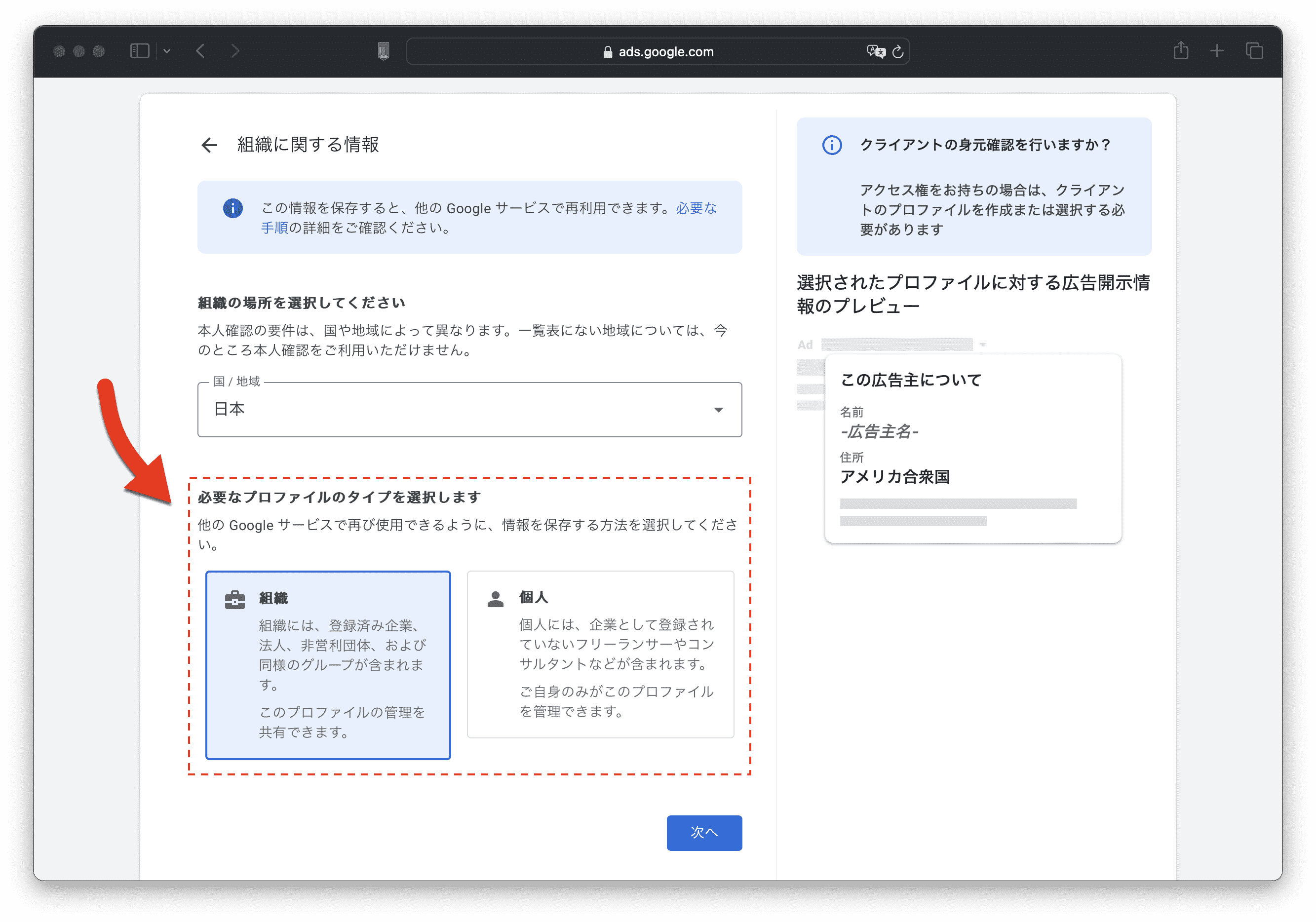Open the Share icon in Safari toolbar
The height and width of the screenshot is (922, 1316).
pos(1181,51)
